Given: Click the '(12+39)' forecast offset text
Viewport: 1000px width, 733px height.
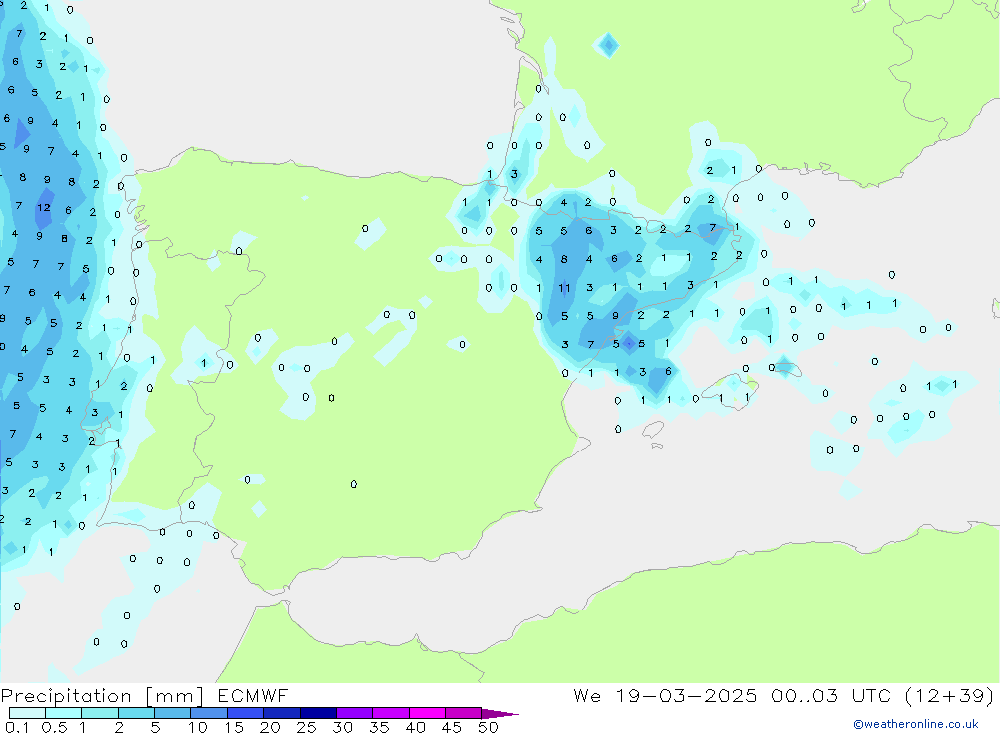Looking at the screenshot, I should click(x=950, y=695).
